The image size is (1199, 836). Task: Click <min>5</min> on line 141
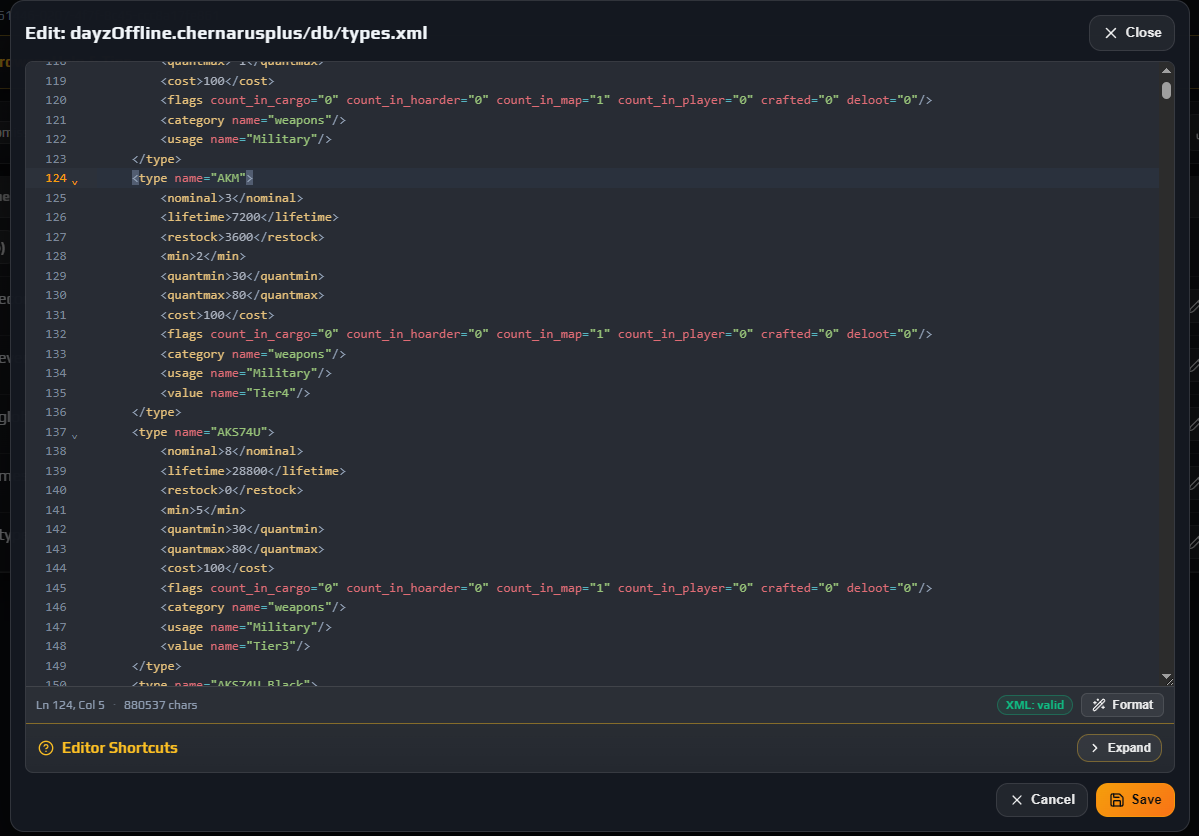[x=203, y=509]
